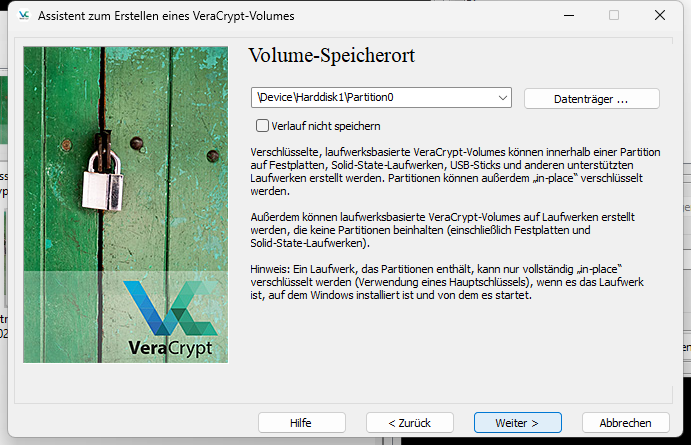Close the VeraCrypt wizard window
The height and width of the screenshot is (445, 691).
pos(660,15)
